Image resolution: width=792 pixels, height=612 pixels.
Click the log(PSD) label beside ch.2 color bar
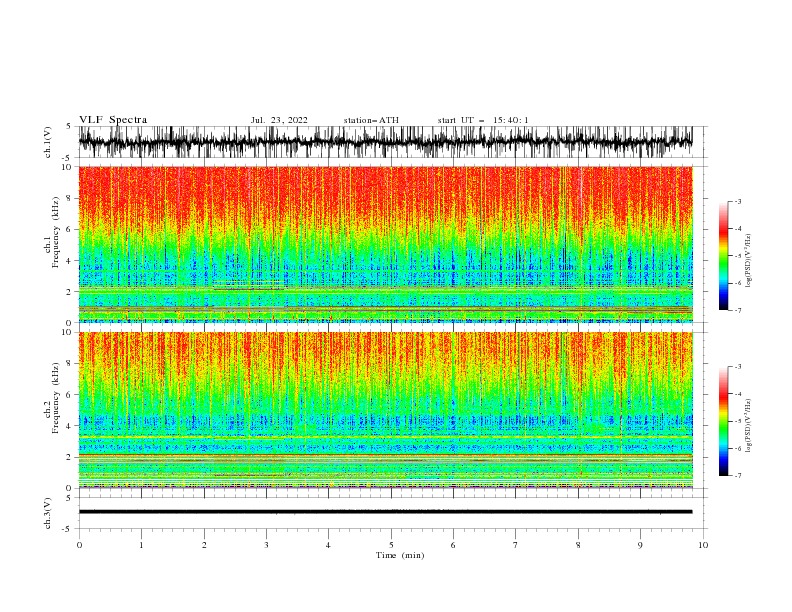pyautogui.click(x=749, y=425)
